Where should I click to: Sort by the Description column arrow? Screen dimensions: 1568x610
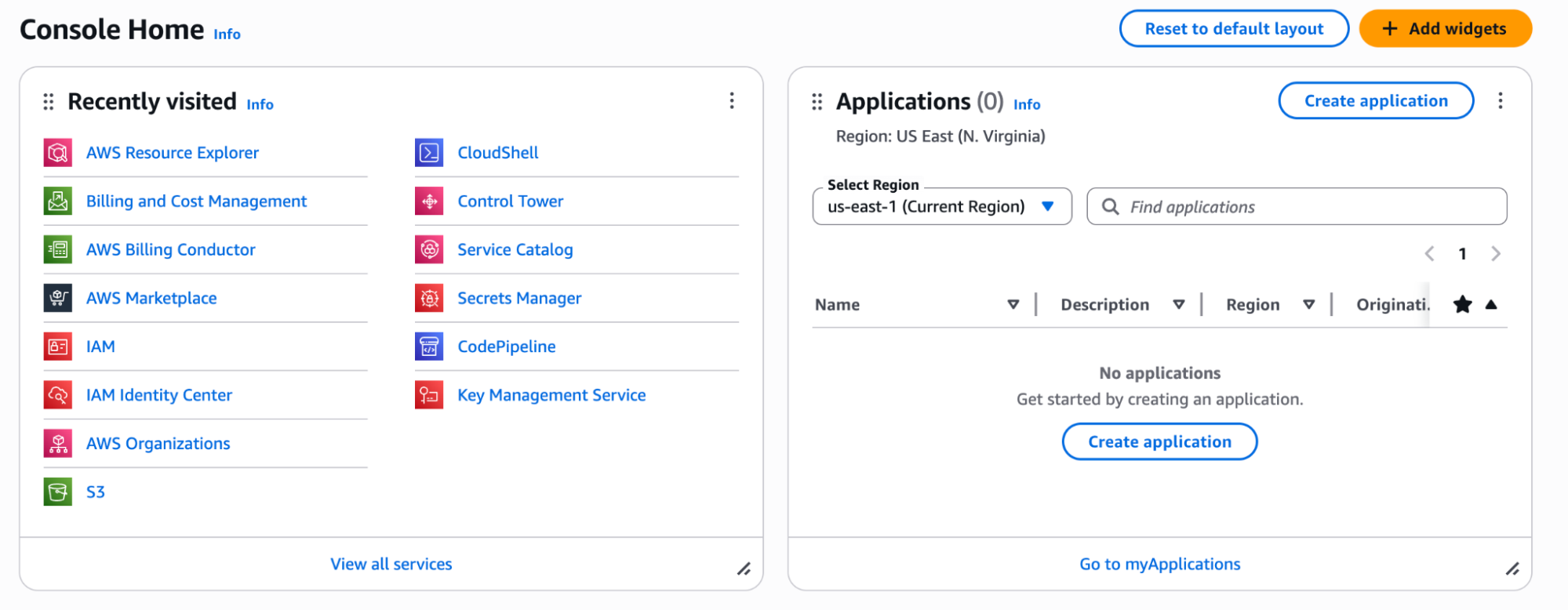[1178, 305]
